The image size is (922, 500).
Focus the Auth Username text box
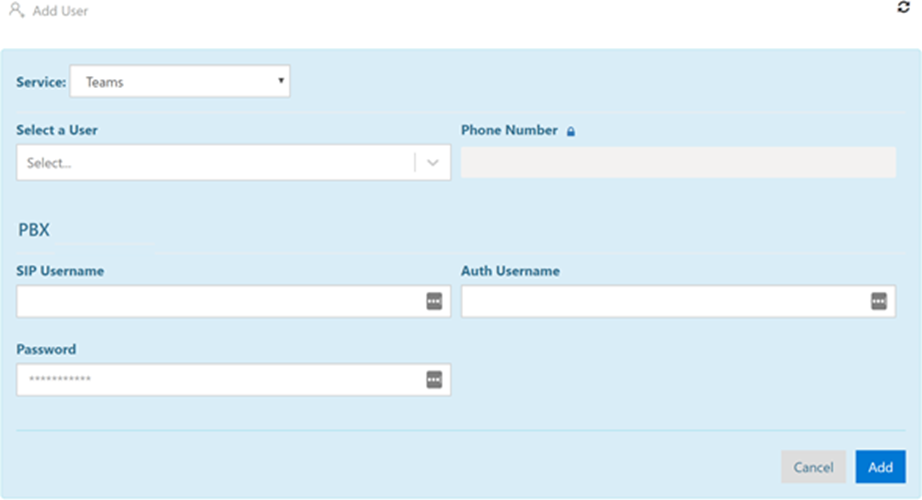pyautogui.click(x=678, y=301)
